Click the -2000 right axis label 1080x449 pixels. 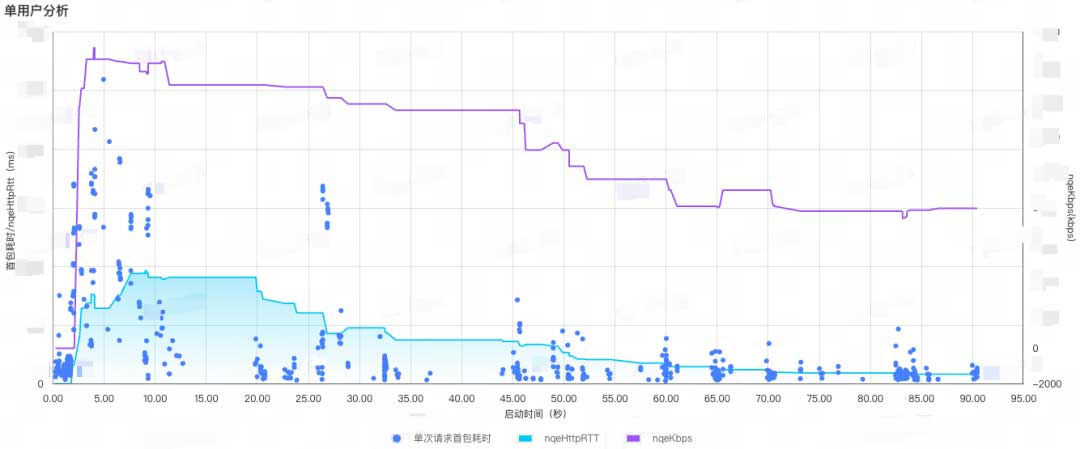(x=1045, y=383)
